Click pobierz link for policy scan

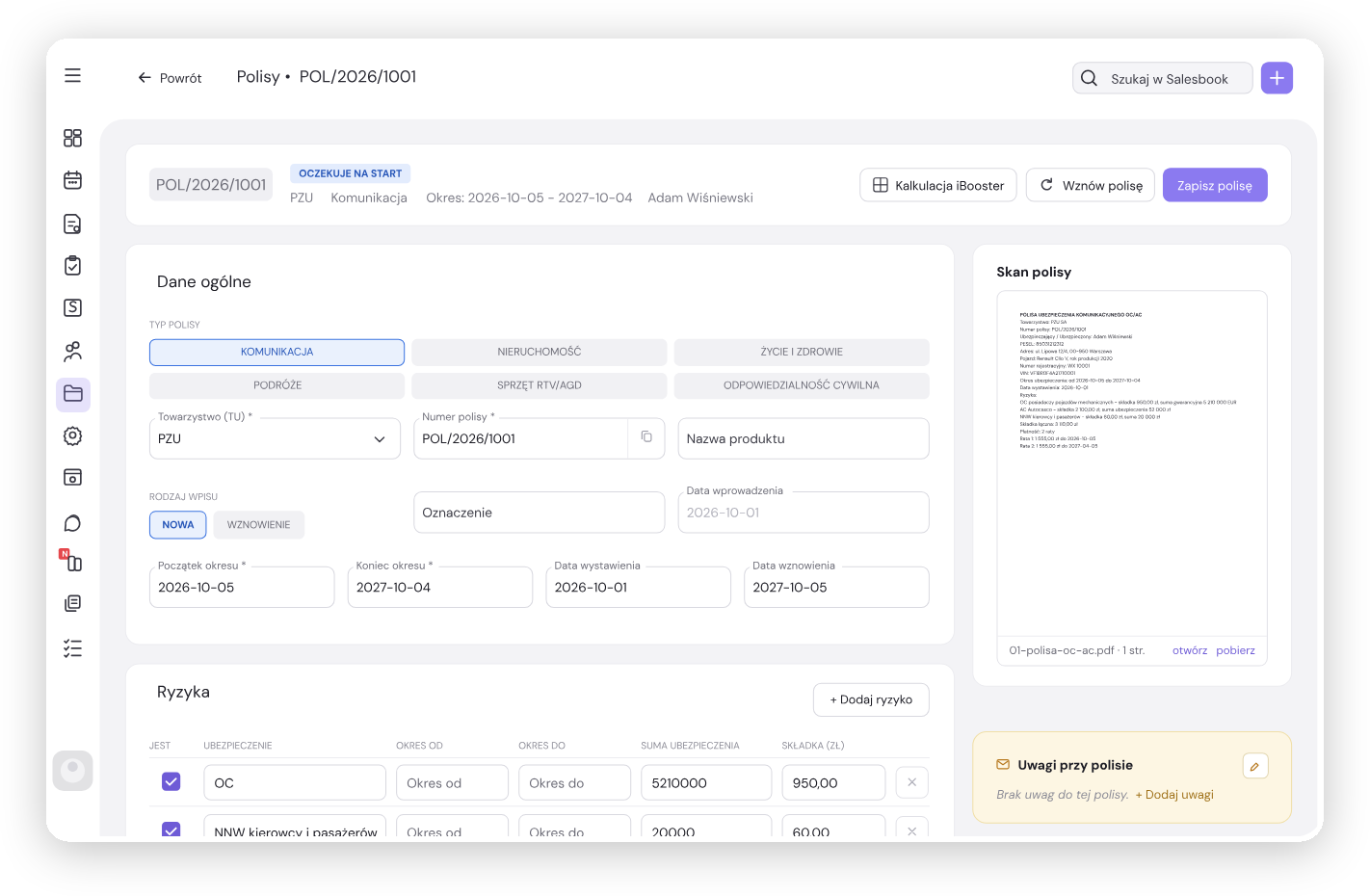[x=1235, y=650]
